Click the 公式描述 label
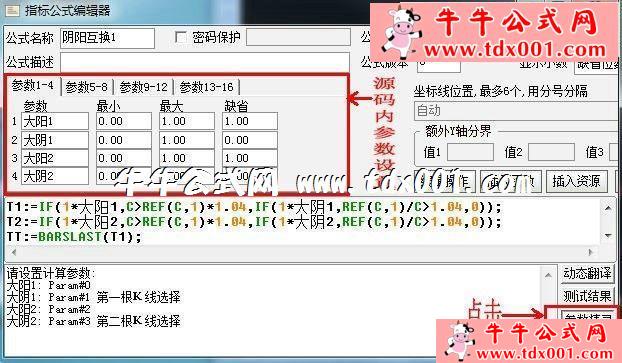The image size is (622, 363). [29, 62]
